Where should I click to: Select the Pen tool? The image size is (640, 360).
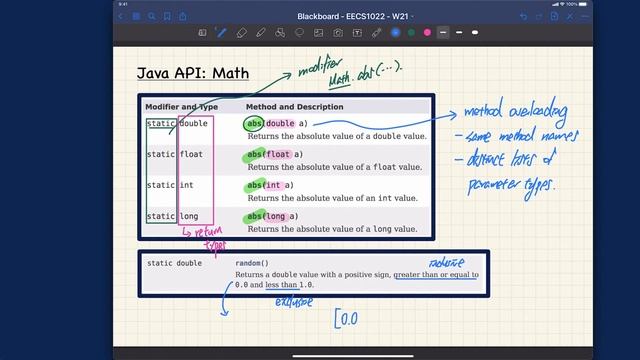click(222, 33)
